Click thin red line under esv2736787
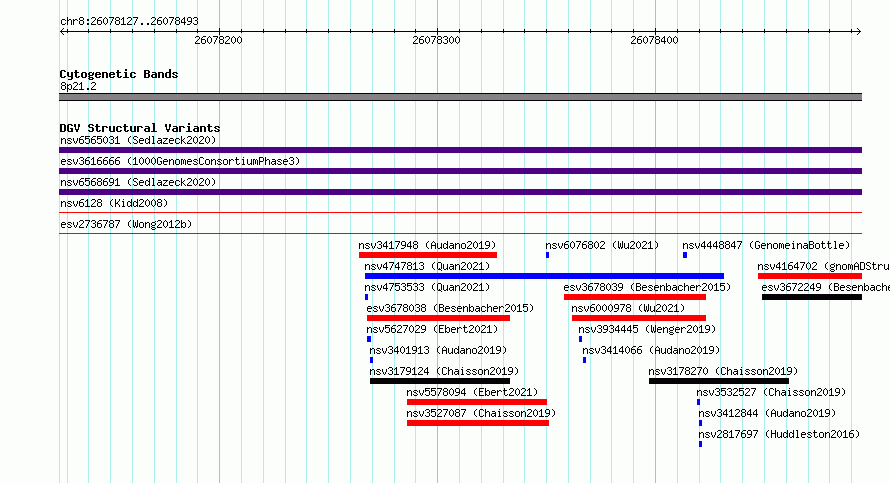The image size is (890, 483). [460, 234]
